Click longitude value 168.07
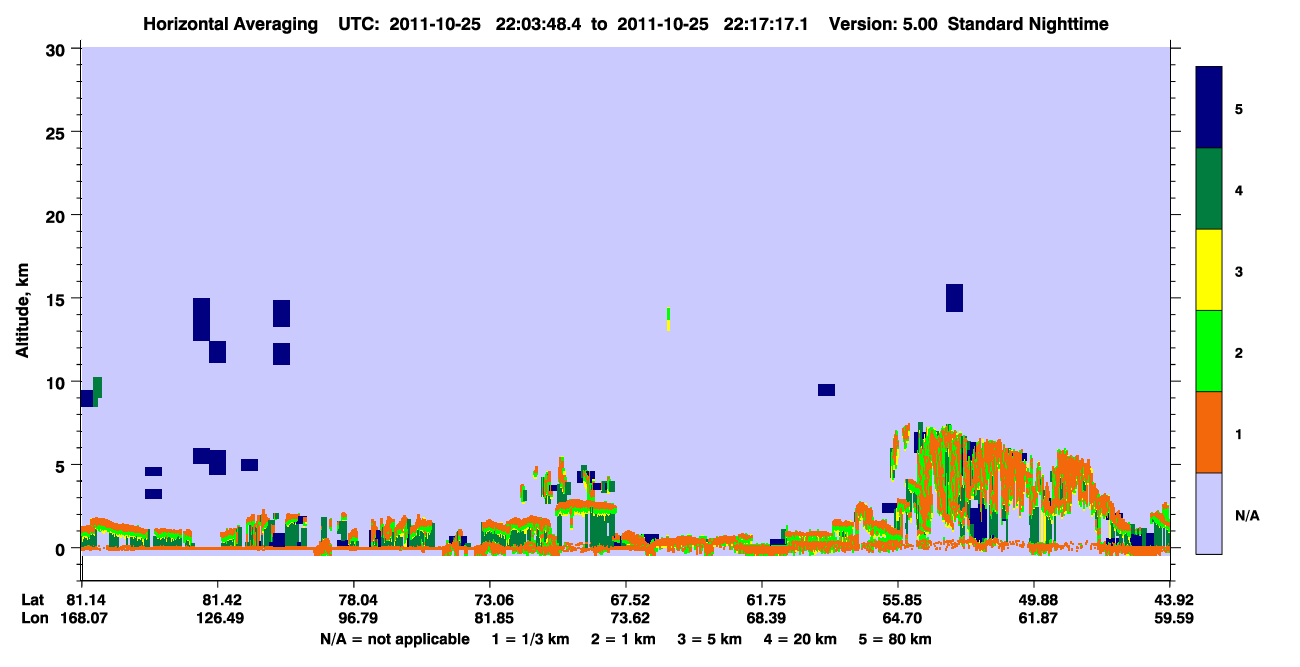Screen dimensions: 1300x667 pyautogui.click(x=82, y=618)
